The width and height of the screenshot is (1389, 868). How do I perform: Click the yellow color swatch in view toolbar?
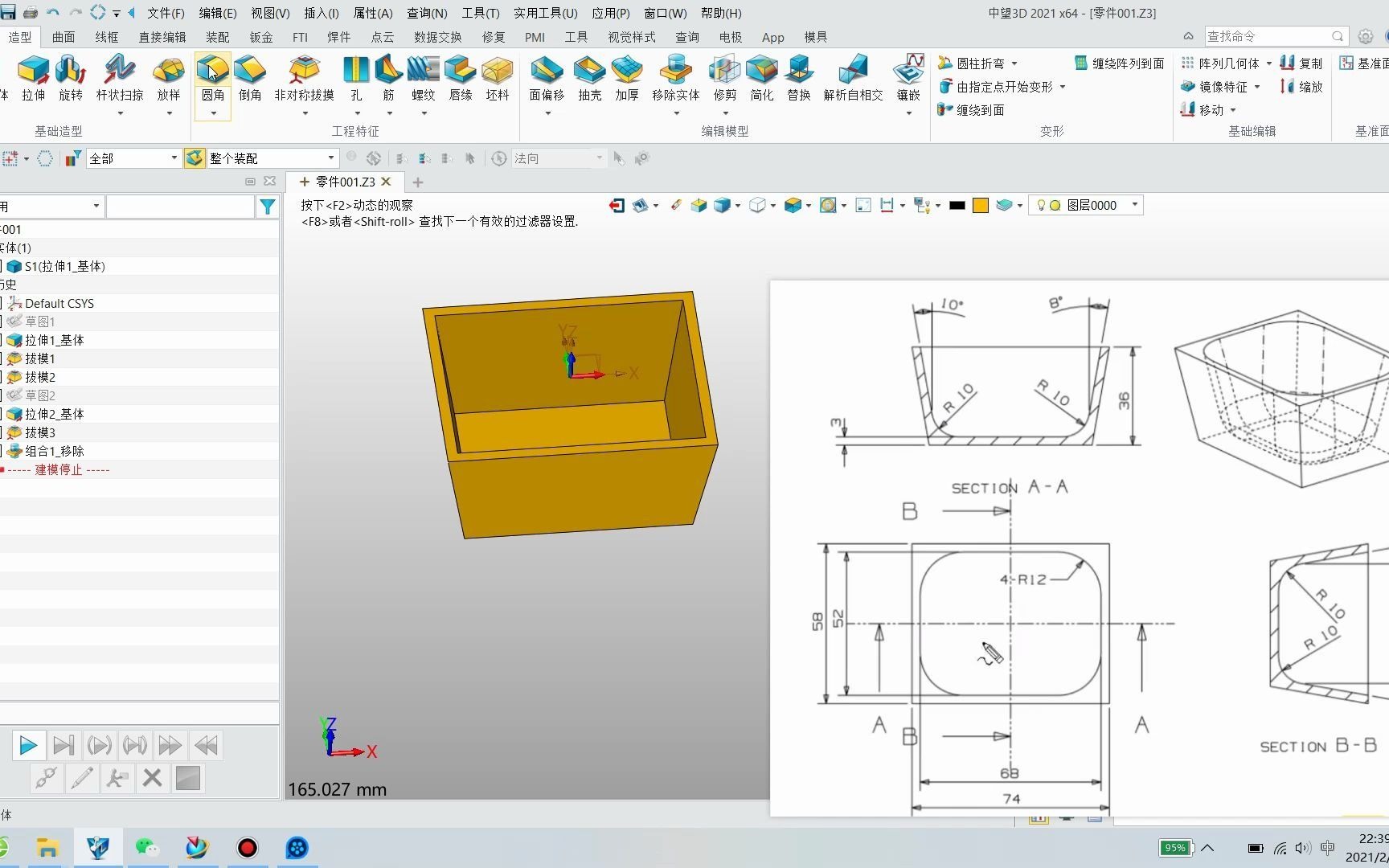click(980, 205)
